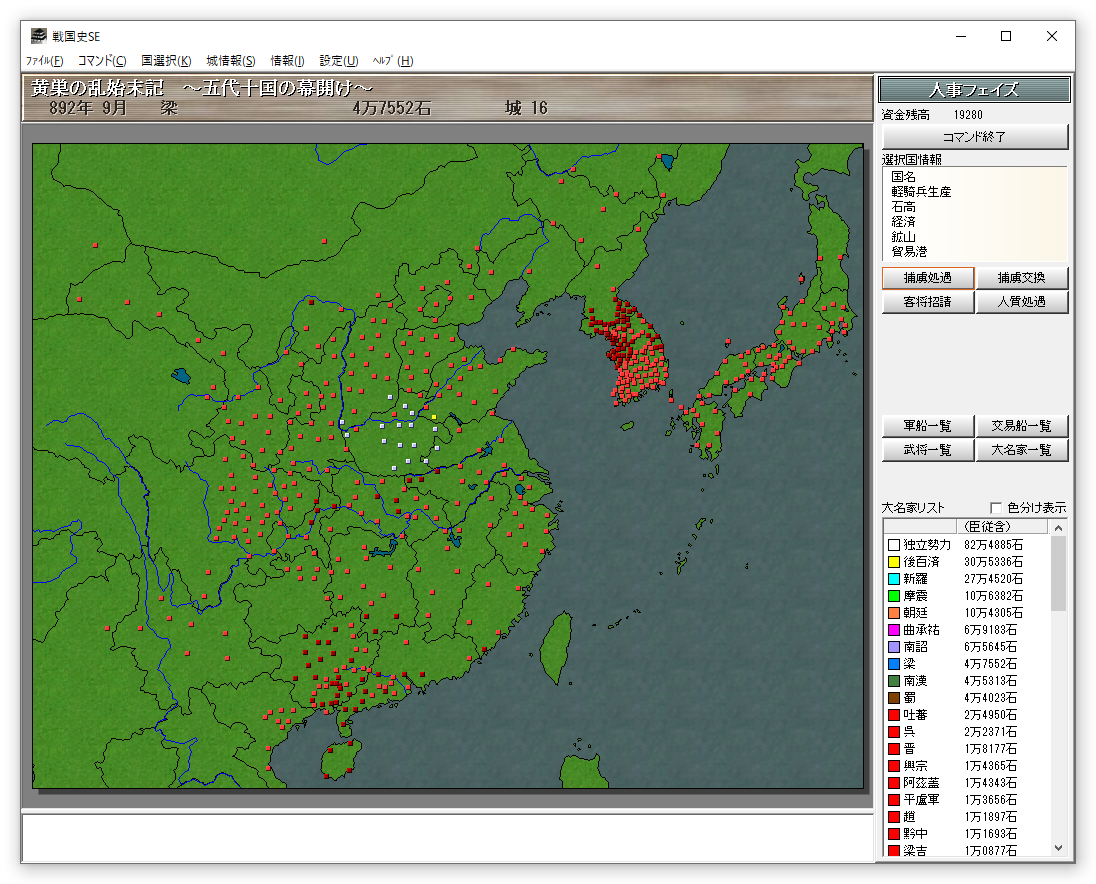Viewport: 1096px width, 884px height.
Task: Click the cyan 新羅 color square
Action: point(893,579)
